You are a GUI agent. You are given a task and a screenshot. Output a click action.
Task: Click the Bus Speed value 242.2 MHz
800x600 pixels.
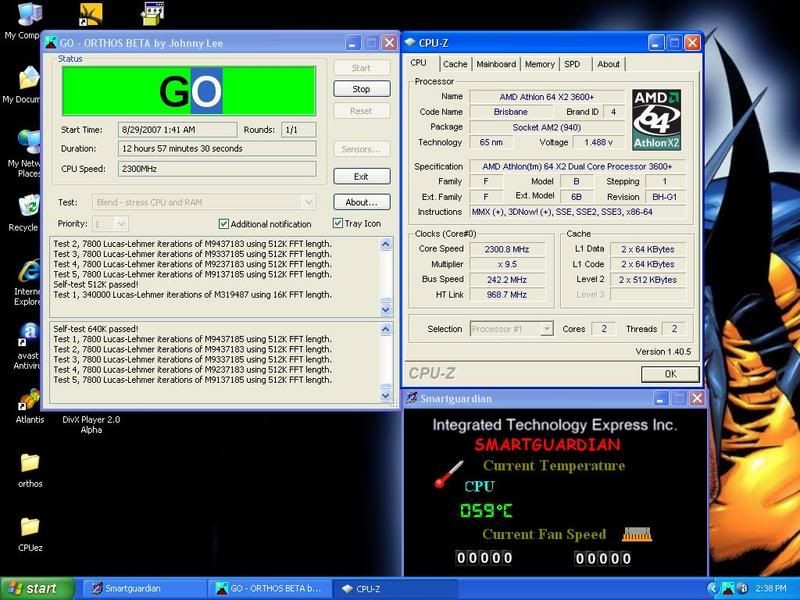(x=507, y=280)
